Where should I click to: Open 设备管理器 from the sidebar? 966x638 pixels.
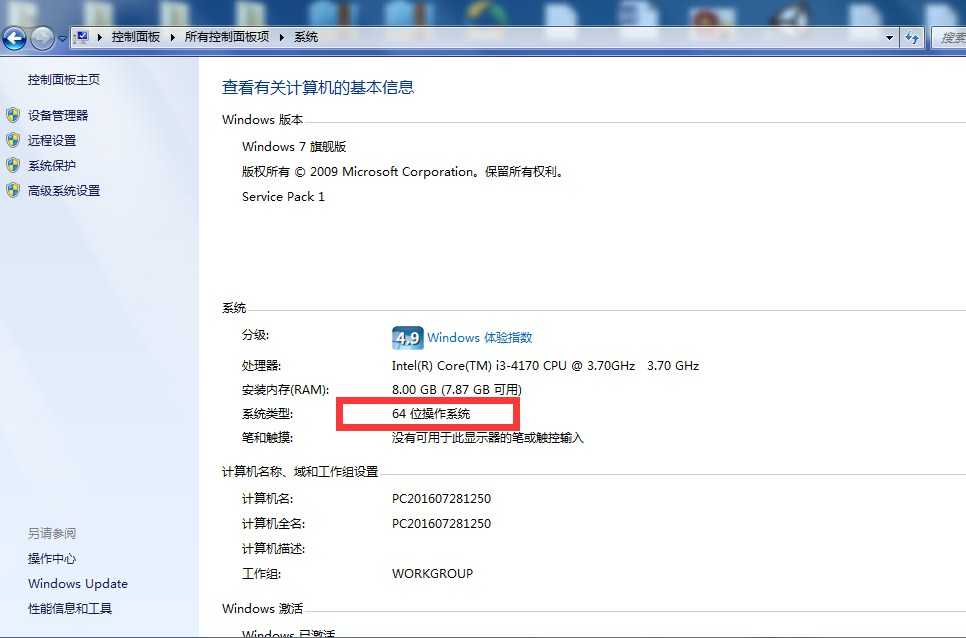click(x=58, y=115)
